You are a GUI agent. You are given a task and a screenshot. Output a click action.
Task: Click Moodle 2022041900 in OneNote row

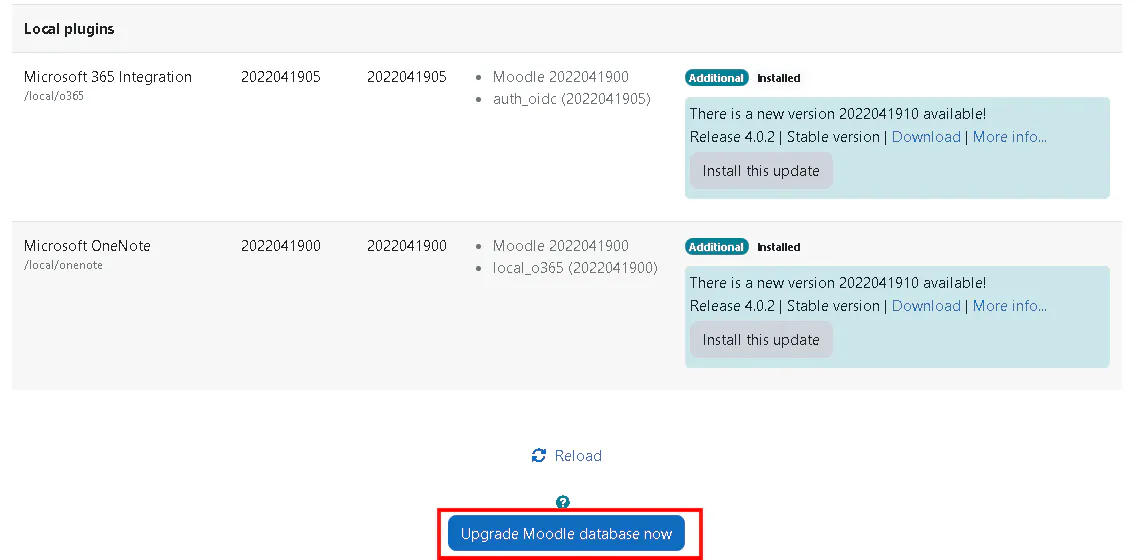point(561,245)
